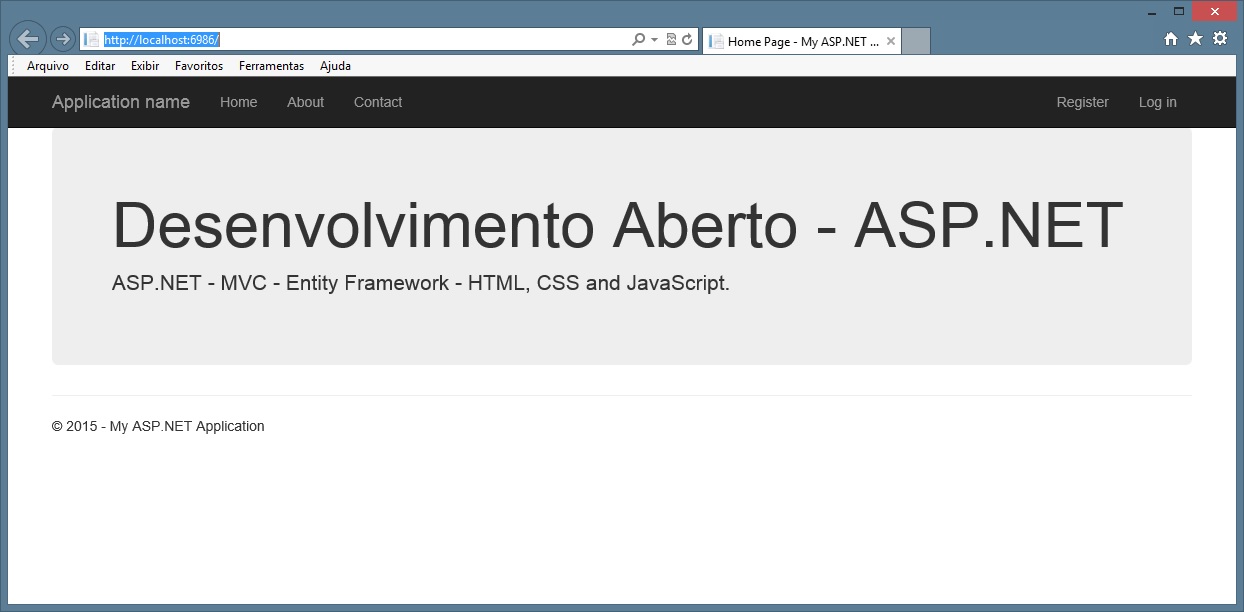
Task: Click the search magnifier icon in address bar
Action: click(x=638, y=40)
